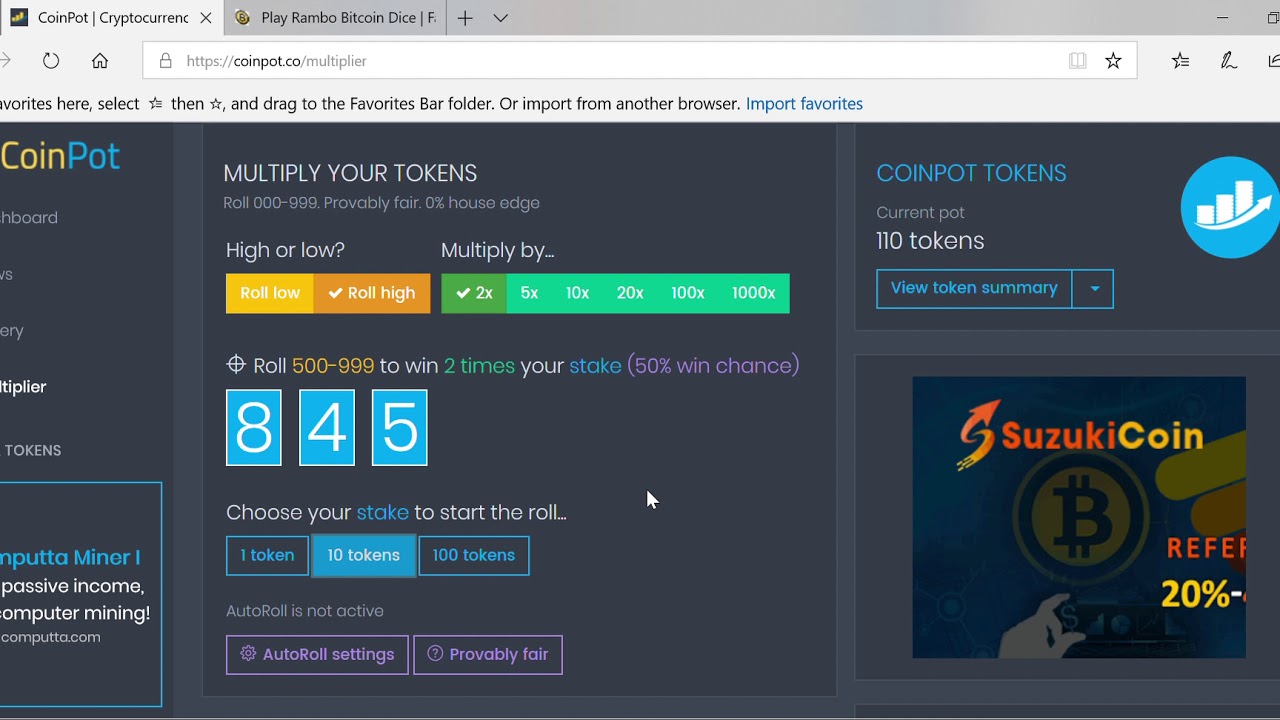Image resolution: width=1280 pixels, height=720 pixels.
Task: Click the rolled digit 8 tile
Action: pos(254,428)
